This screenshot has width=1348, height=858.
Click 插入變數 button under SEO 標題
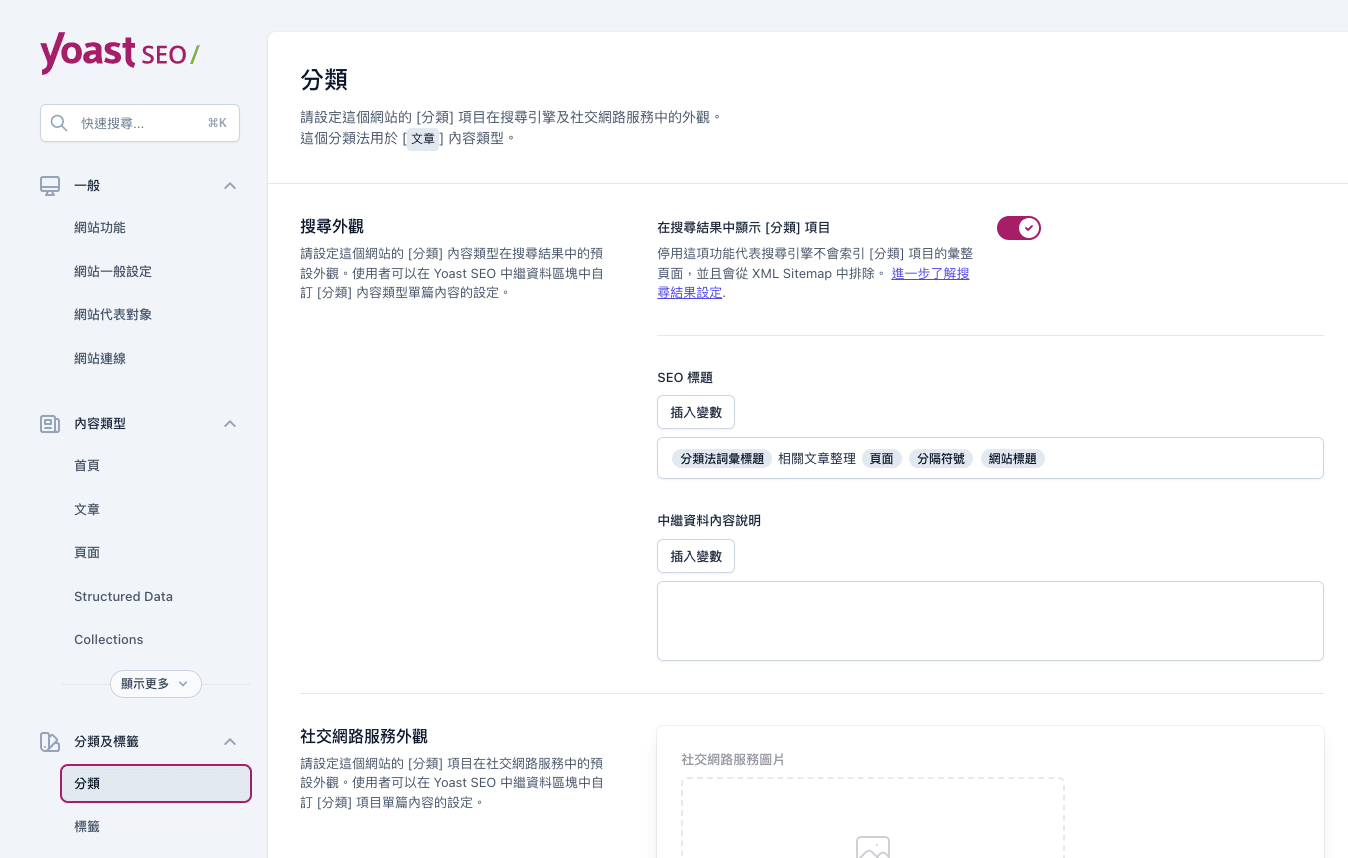[x=695, y=412]
